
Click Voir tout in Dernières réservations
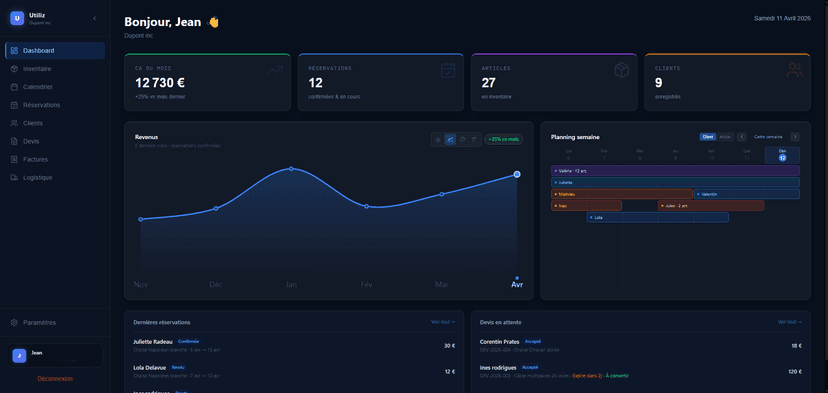(443, 322)
